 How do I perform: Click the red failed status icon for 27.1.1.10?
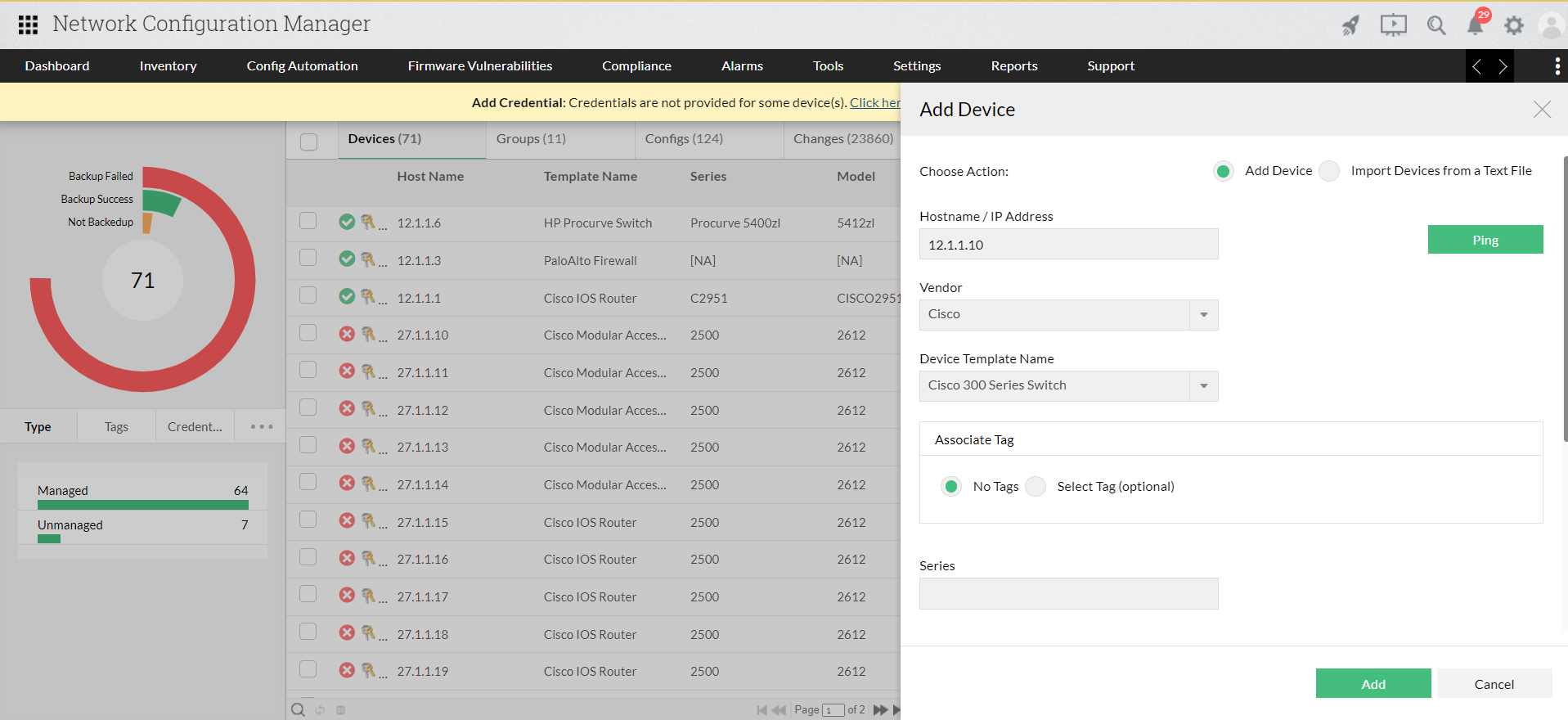point(347,334)
